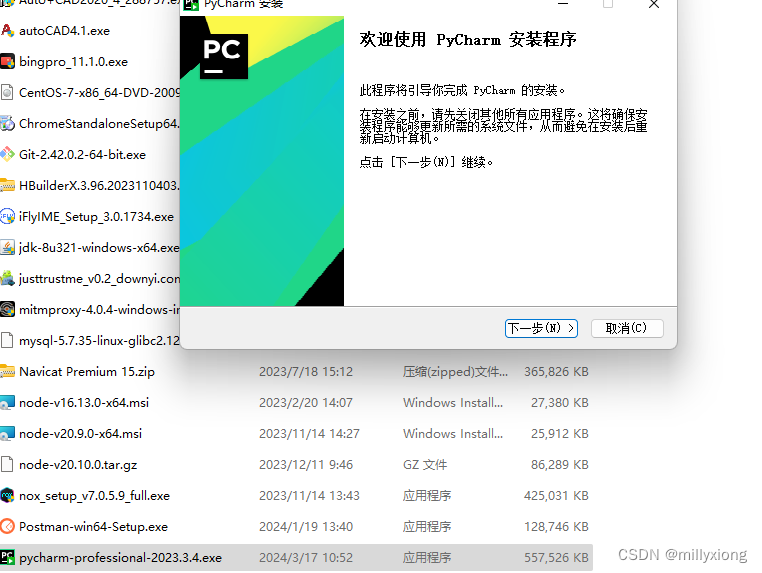Click the date 2023/11/14 13:43
Image resolution: width=762 pixels, height=573 pixels.
309,496
